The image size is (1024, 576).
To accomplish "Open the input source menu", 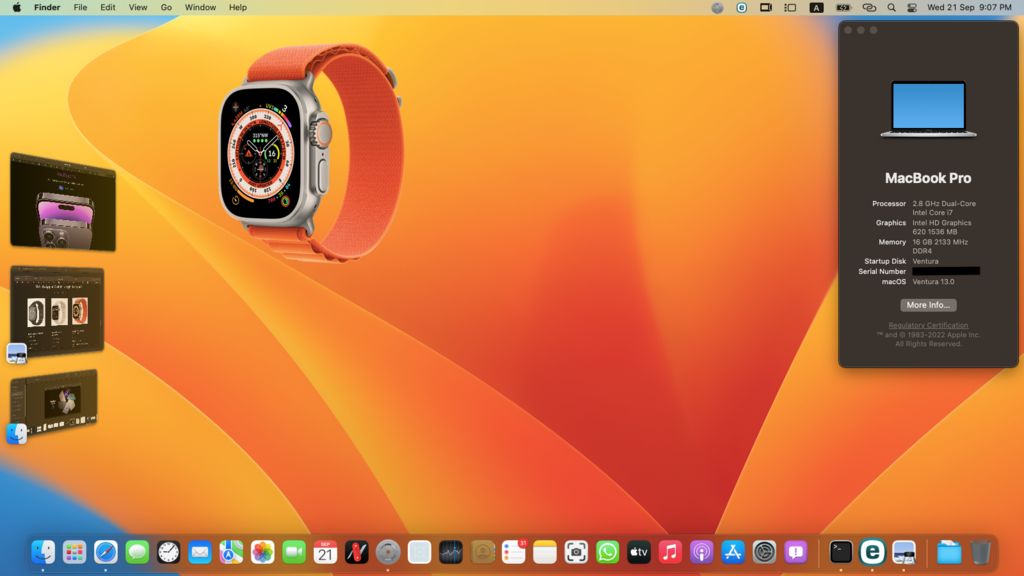I will coord(816,7).
